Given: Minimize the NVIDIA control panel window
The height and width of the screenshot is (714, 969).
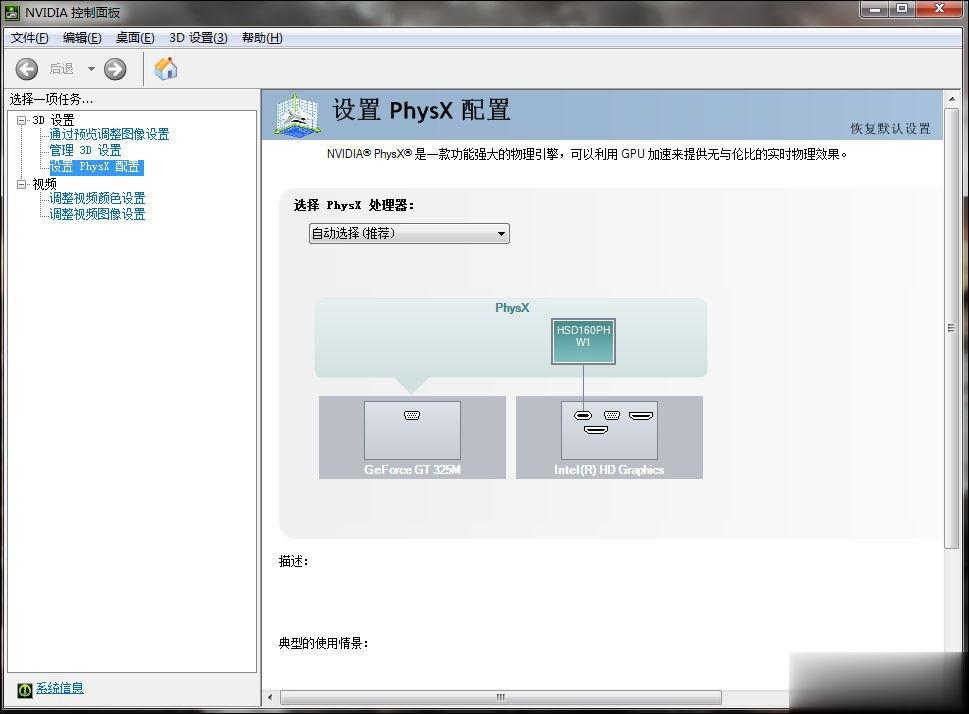Looking at the screenshot, I should click(x=874, y=9).
